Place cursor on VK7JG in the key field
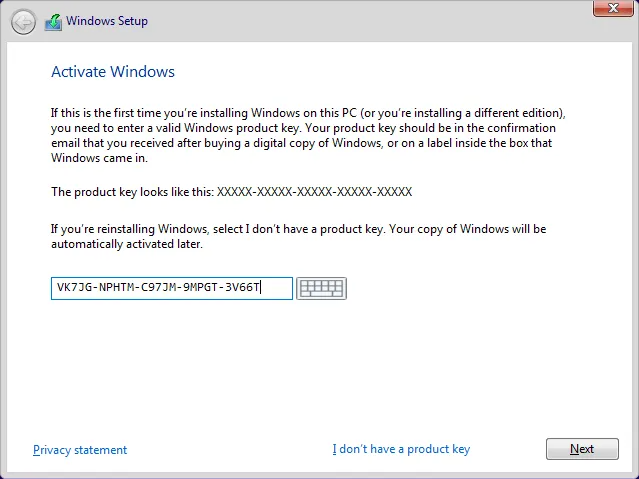Viewport: 639px width, 479px height. (71, 288)
